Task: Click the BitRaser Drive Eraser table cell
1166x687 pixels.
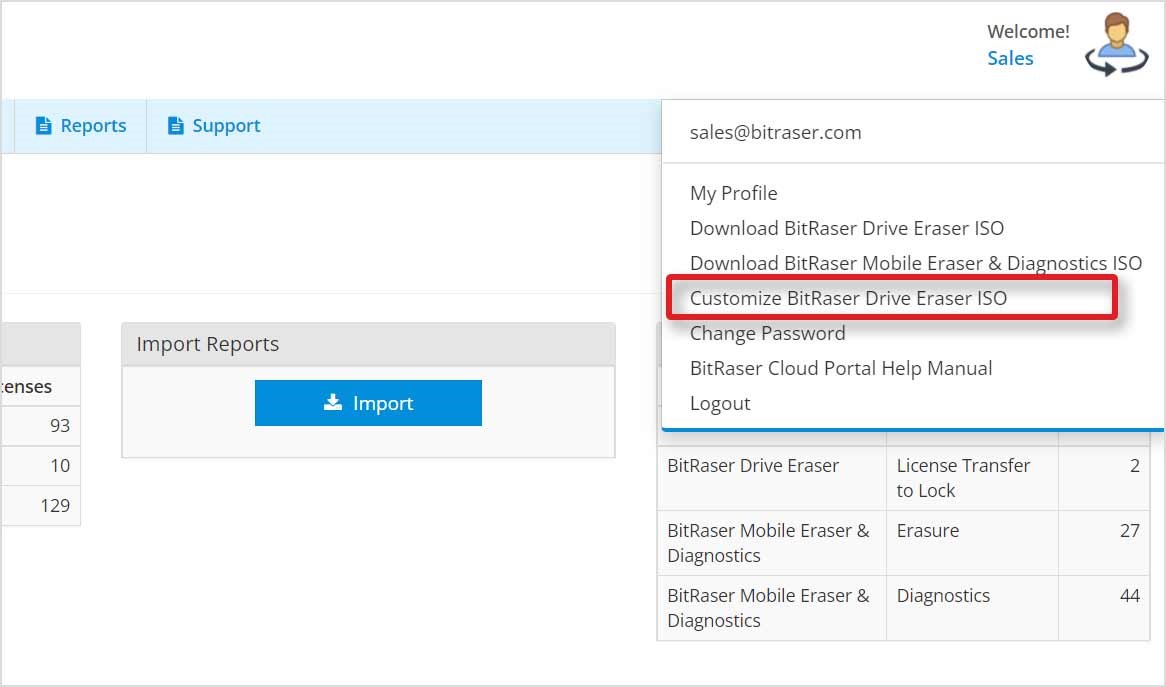Action: [771, 478]
